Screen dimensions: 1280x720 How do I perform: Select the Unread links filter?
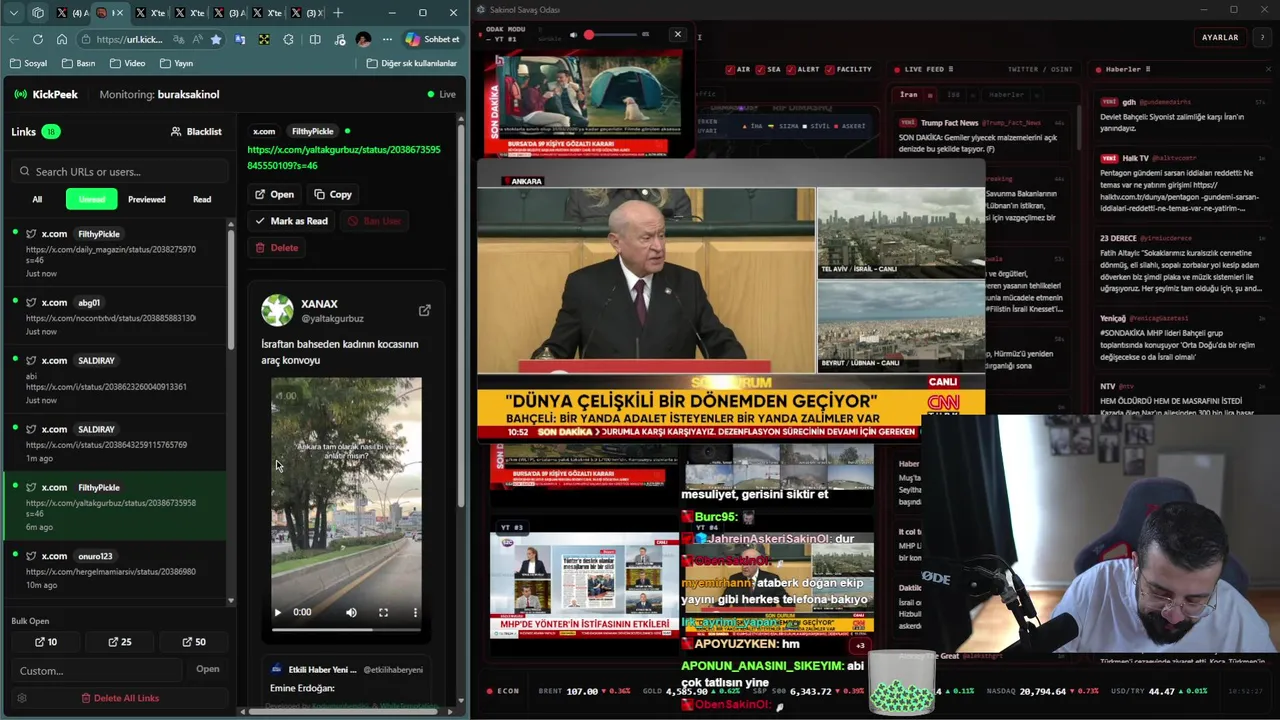tap(92, 199)
